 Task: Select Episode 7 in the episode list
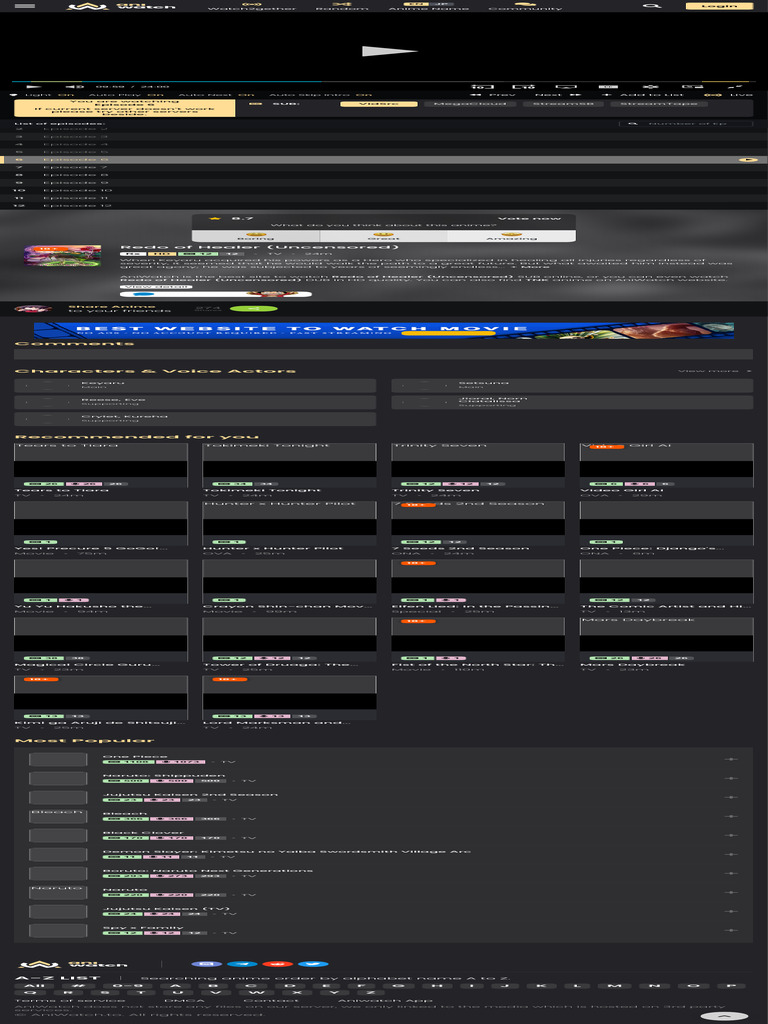(x=384, y=167)
